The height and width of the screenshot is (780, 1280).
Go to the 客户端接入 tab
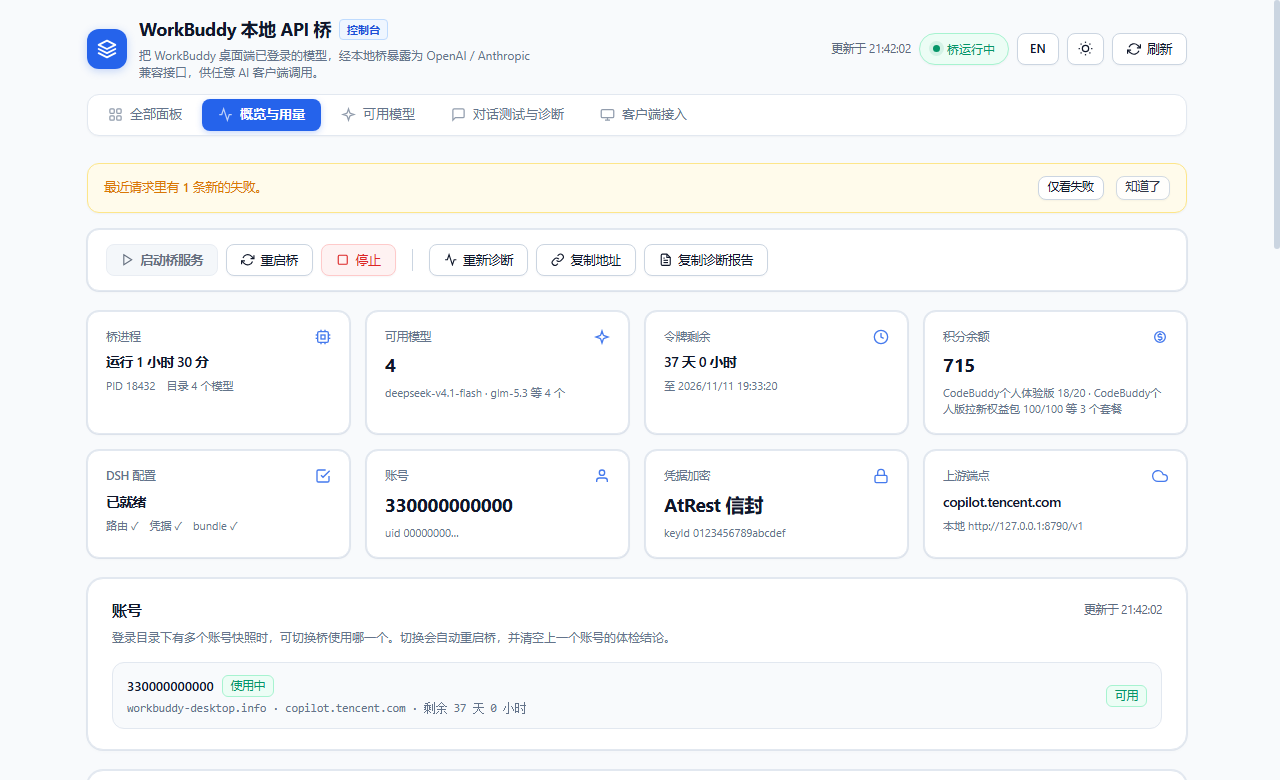click(x=643, y=115)
